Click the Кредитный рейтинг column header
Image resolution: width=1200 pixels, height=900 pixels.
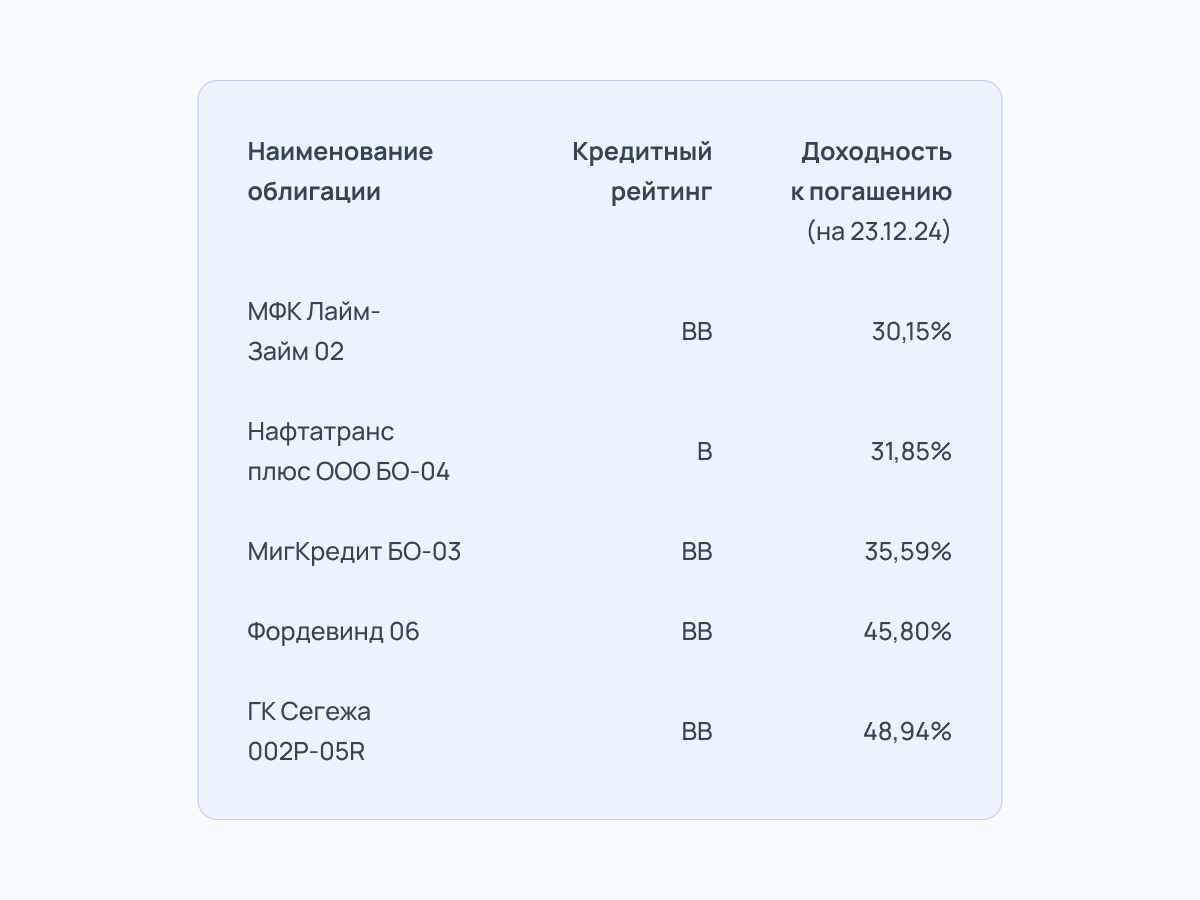tap(642, 172)
